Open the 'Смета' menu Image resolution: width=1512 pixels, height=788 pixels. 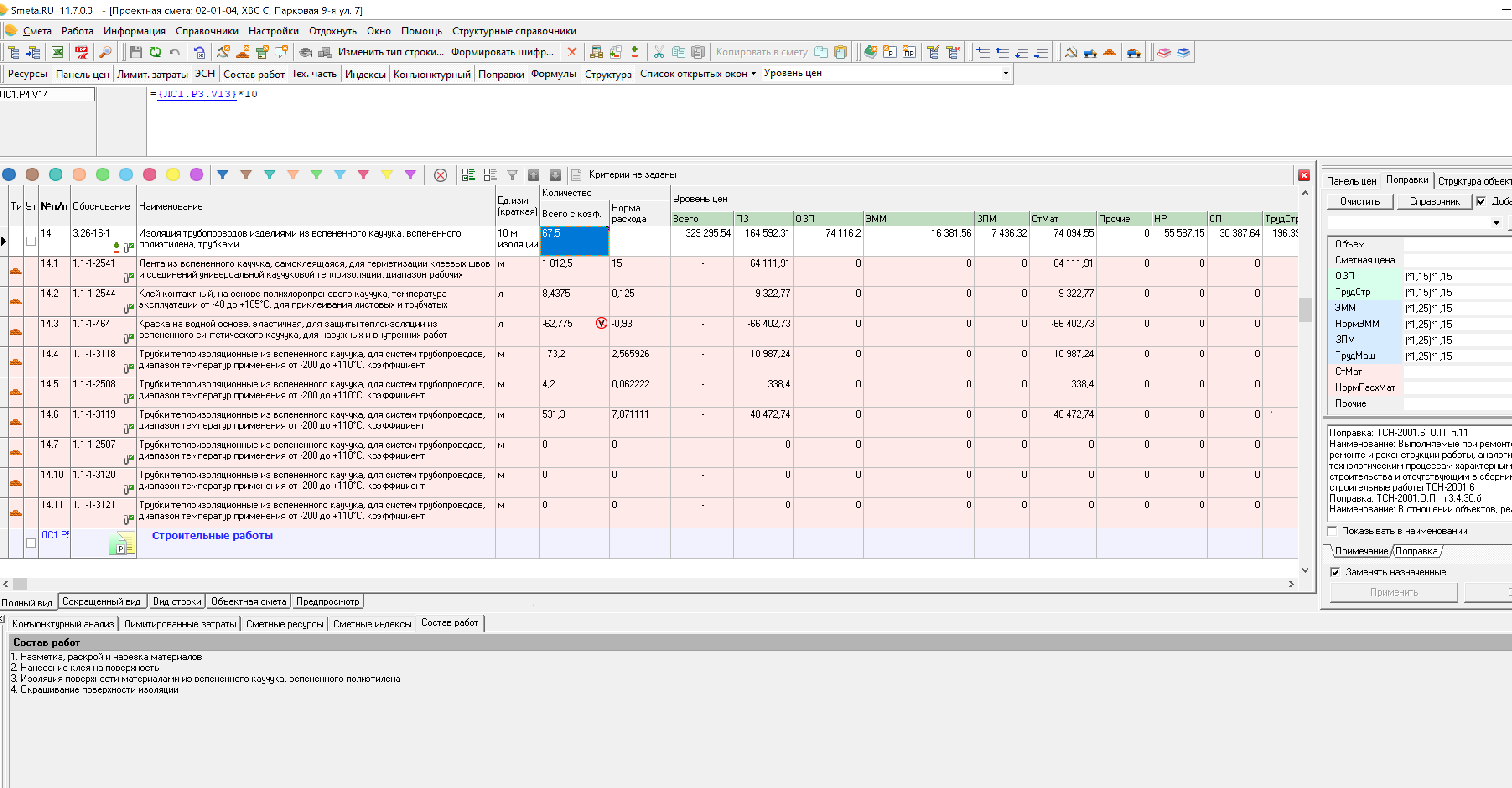coord(36,31)
